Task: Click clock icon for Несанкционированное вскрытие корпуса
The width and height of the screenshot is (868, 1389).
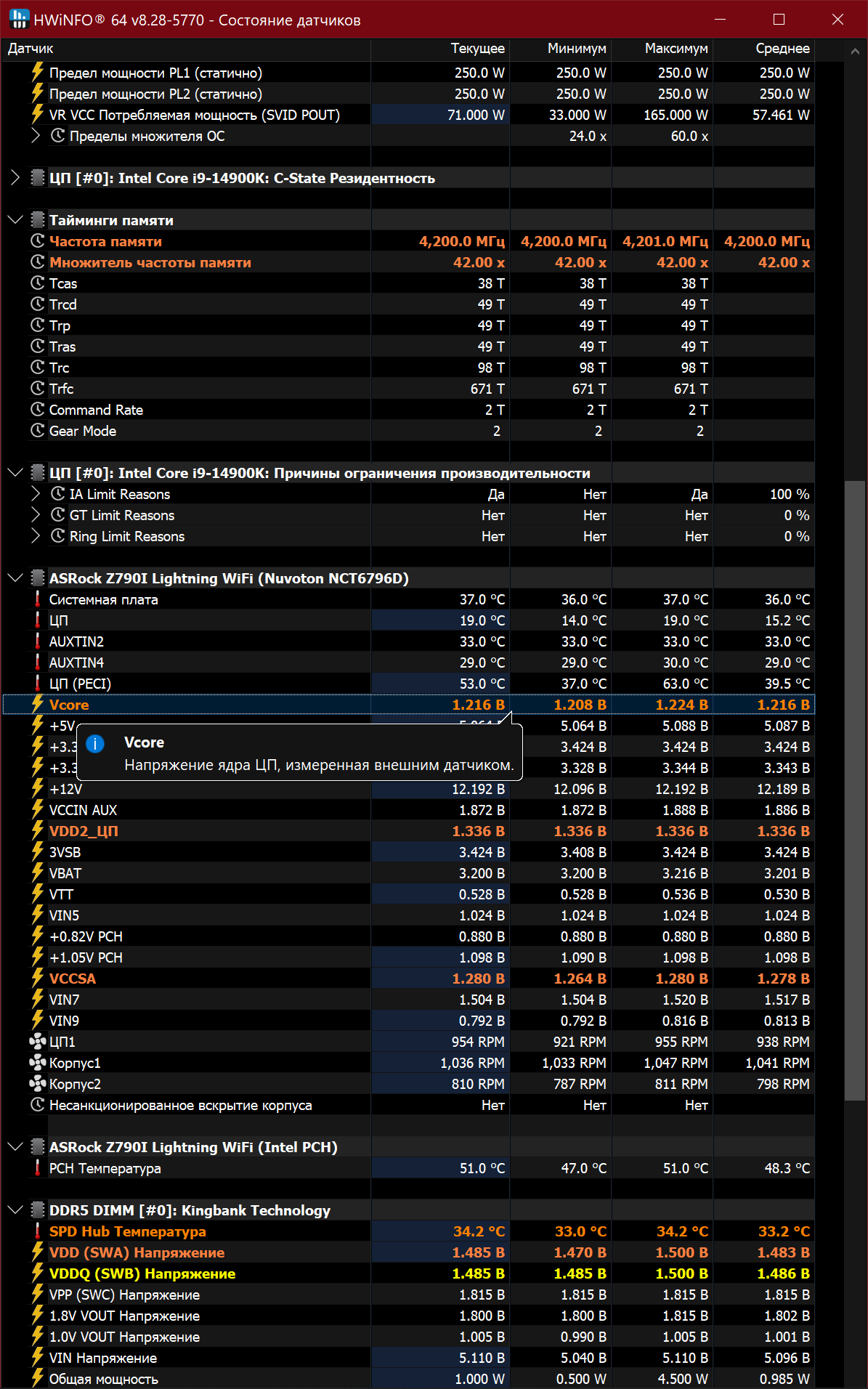Action: click(x=38, y=1105)
